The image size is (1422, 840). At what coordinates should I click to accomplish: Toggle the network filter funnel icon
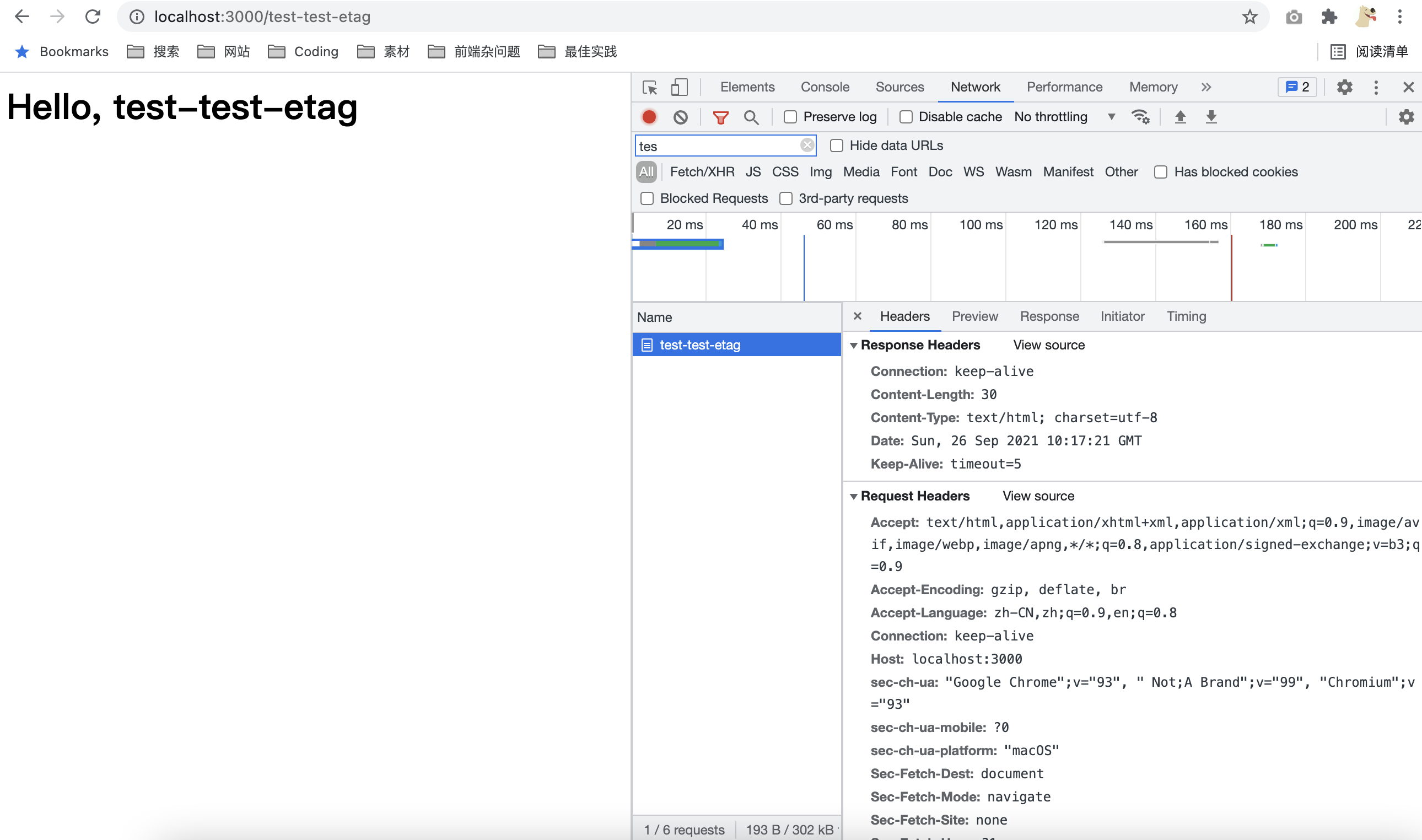(x=720, y=117)
